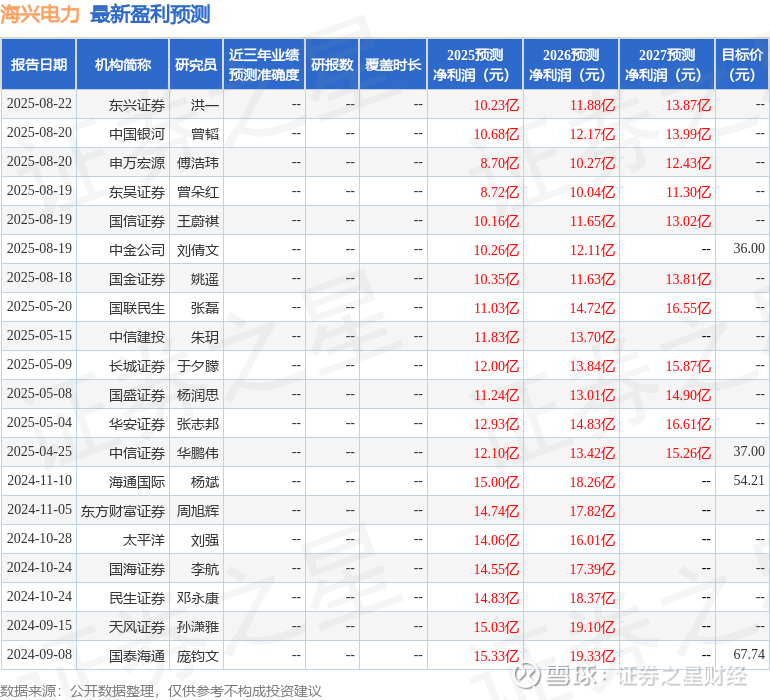This screenshot has height=700, width=770.
Task: Click researcher 曾朵红
Action: click(x=198, y=192)
